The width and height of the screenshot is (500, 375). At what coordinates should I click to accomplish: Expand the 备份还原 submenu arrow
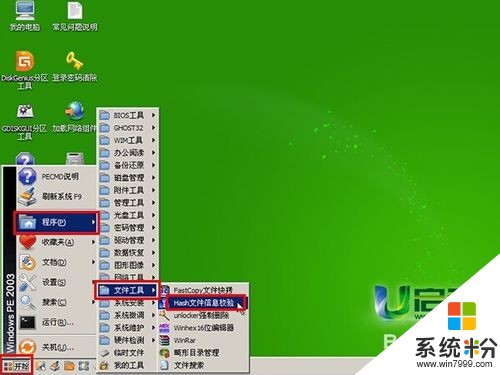tap(154, 165)
